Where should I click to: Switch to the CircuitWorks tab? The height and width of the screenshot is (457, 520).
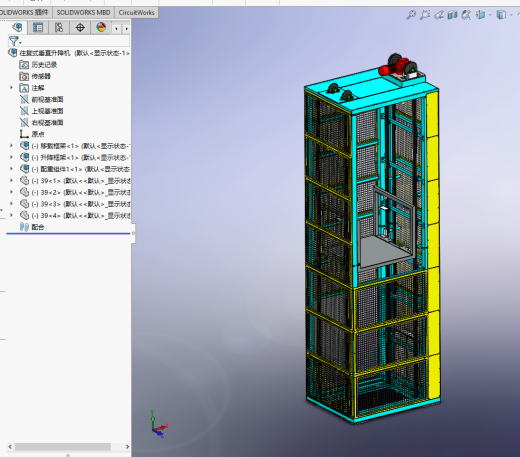click(136, 12)
